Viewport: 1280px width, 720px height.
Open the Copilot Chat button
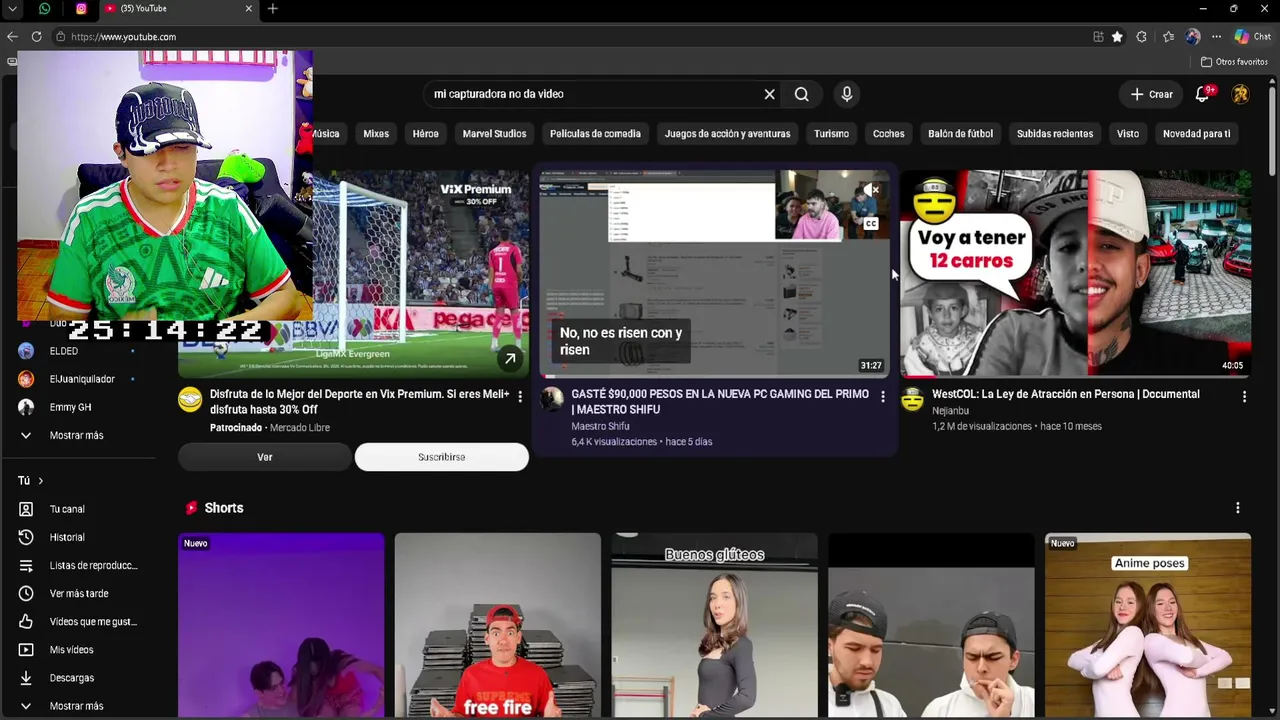pos(1252,37)
